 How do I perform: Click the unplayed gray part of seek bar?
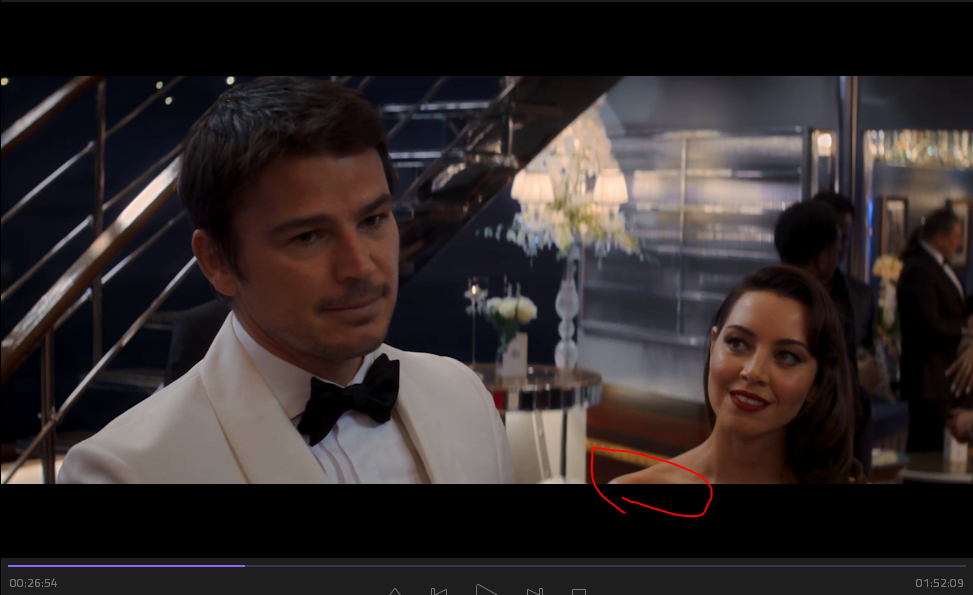point(600,566)
